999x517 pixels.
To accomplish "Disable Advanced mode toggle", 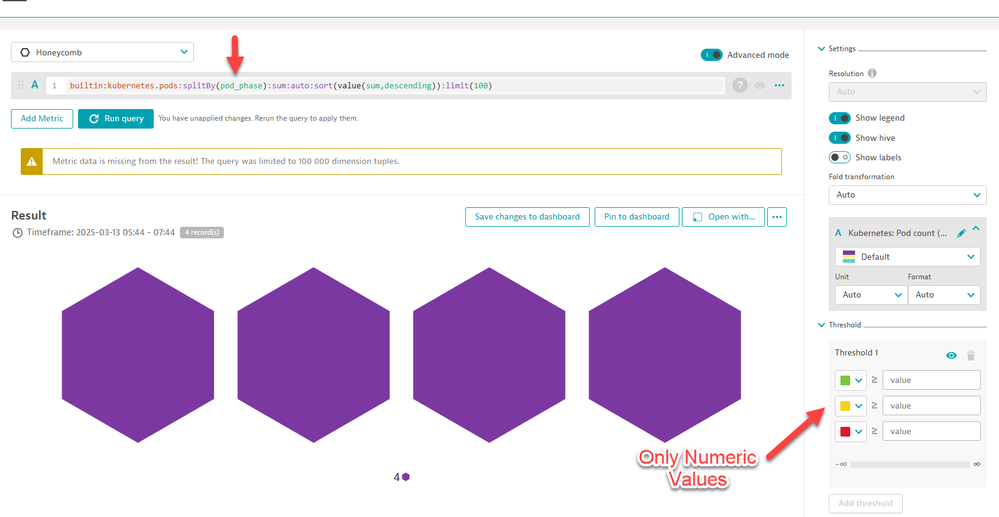I will 712,55.
